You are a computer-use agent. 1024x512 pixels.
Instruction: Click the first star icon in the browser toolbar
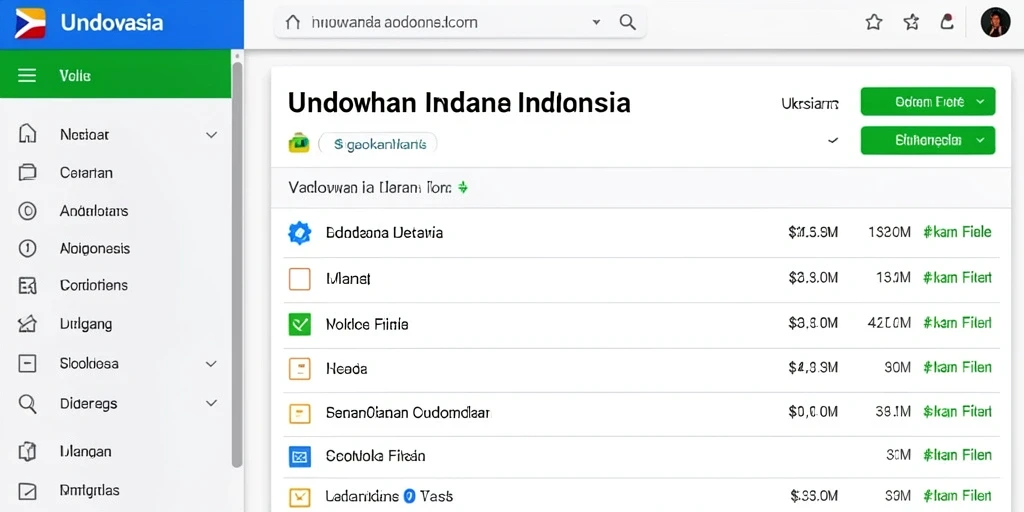point(874,22)
